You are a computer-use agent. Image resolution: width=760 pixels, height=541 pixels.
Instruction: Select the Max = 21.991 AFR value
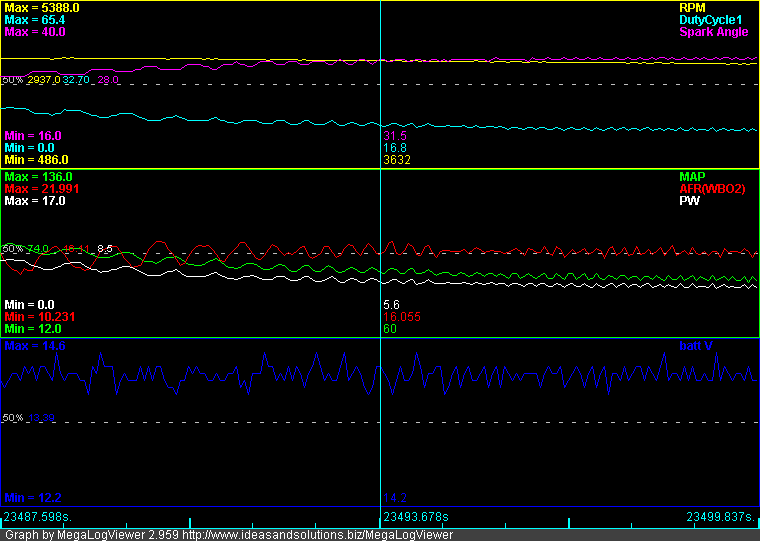[x=41, y=188]
